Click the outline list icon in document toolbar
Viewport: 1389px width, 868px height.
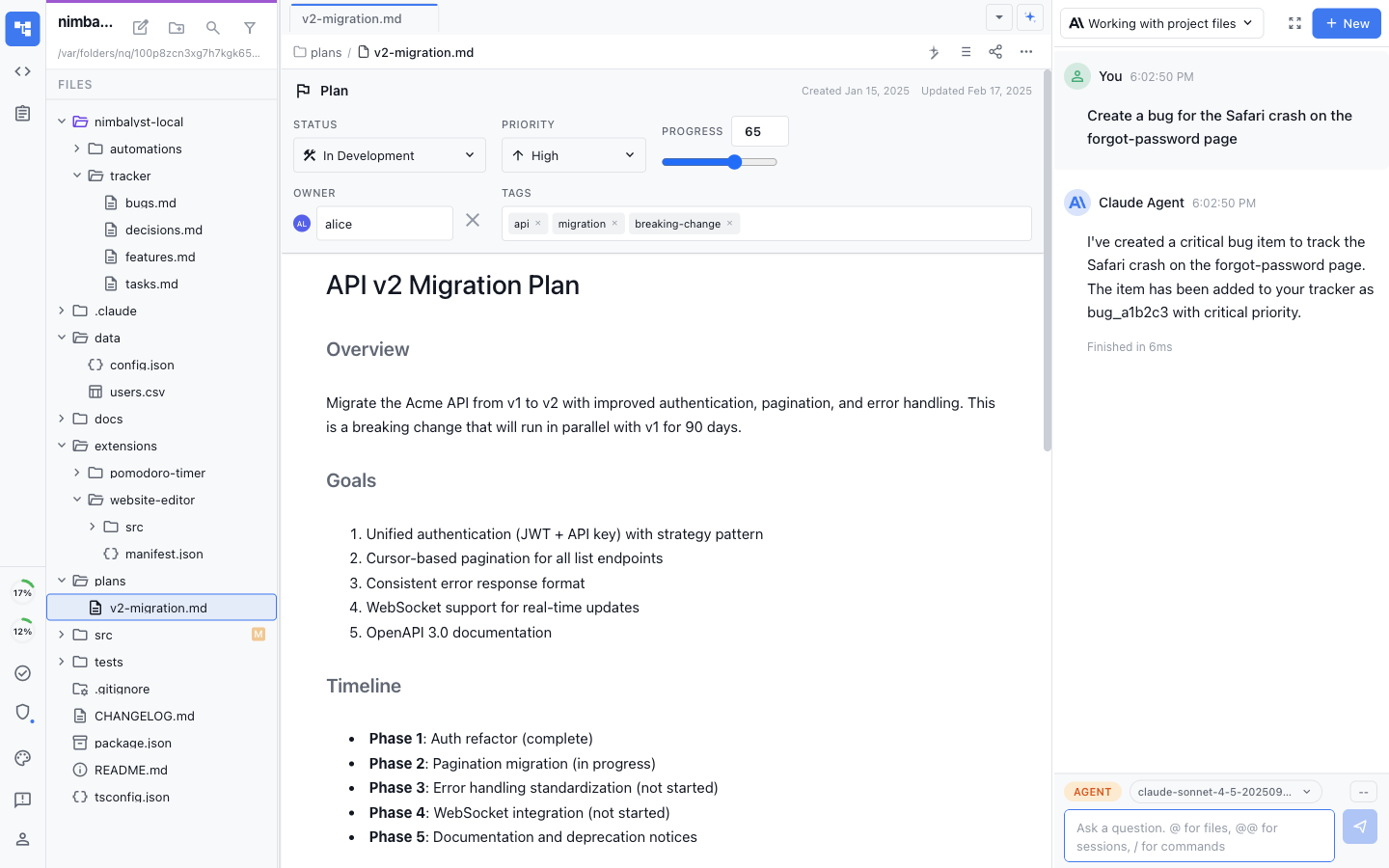click(x=966, y=52)
